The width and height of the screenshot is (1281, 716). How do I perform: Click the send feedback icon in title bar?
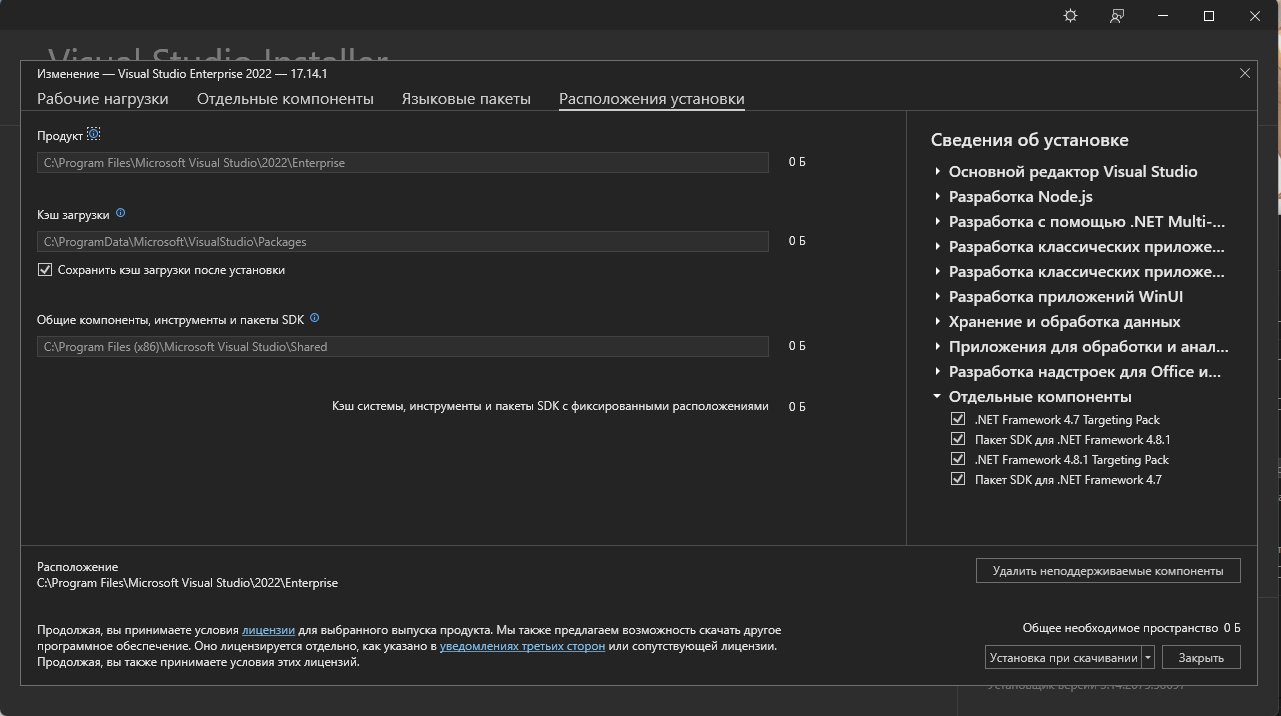click(x=1117, y=16)
